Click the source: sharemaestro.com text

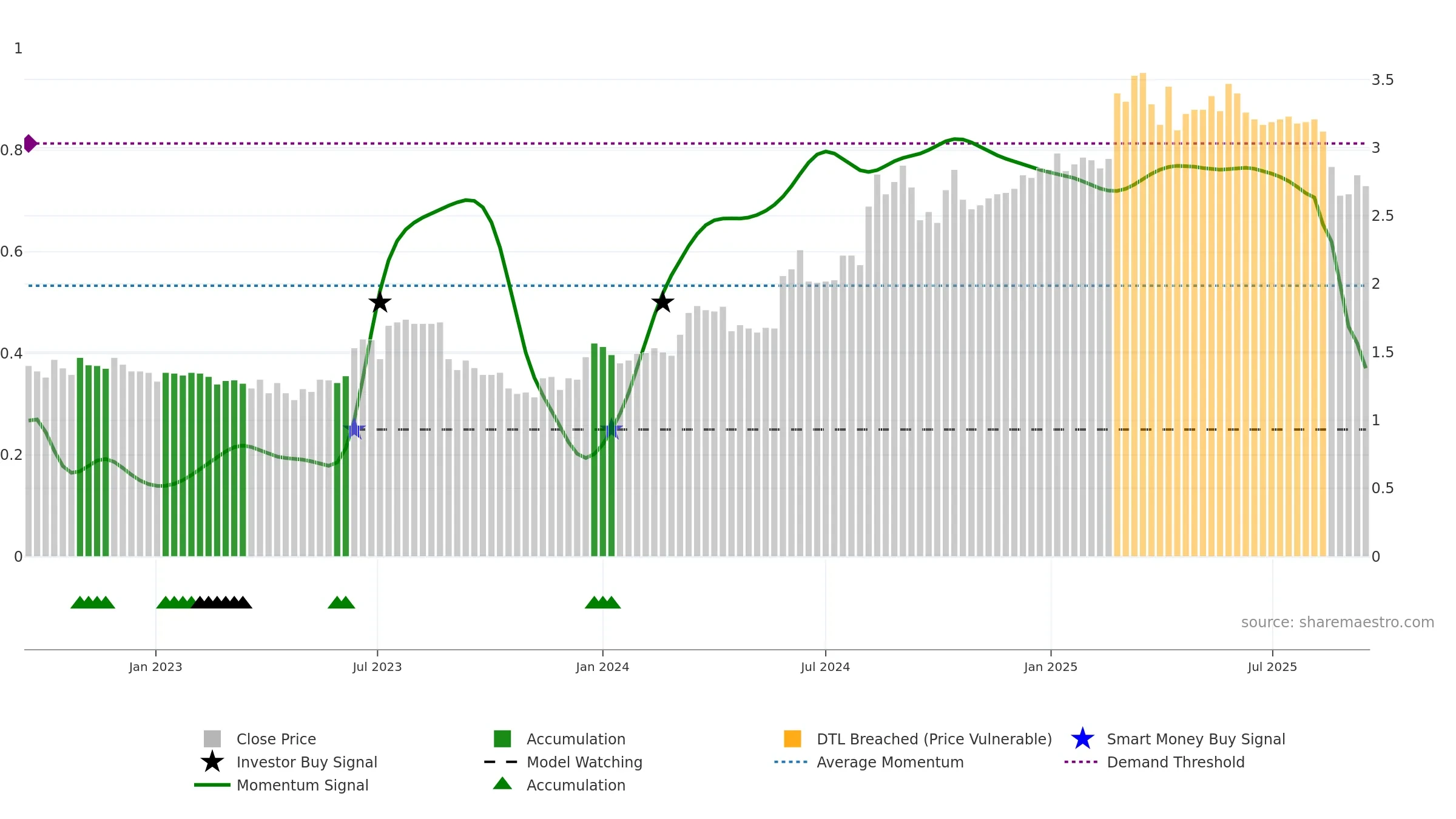click(1338, 622)
